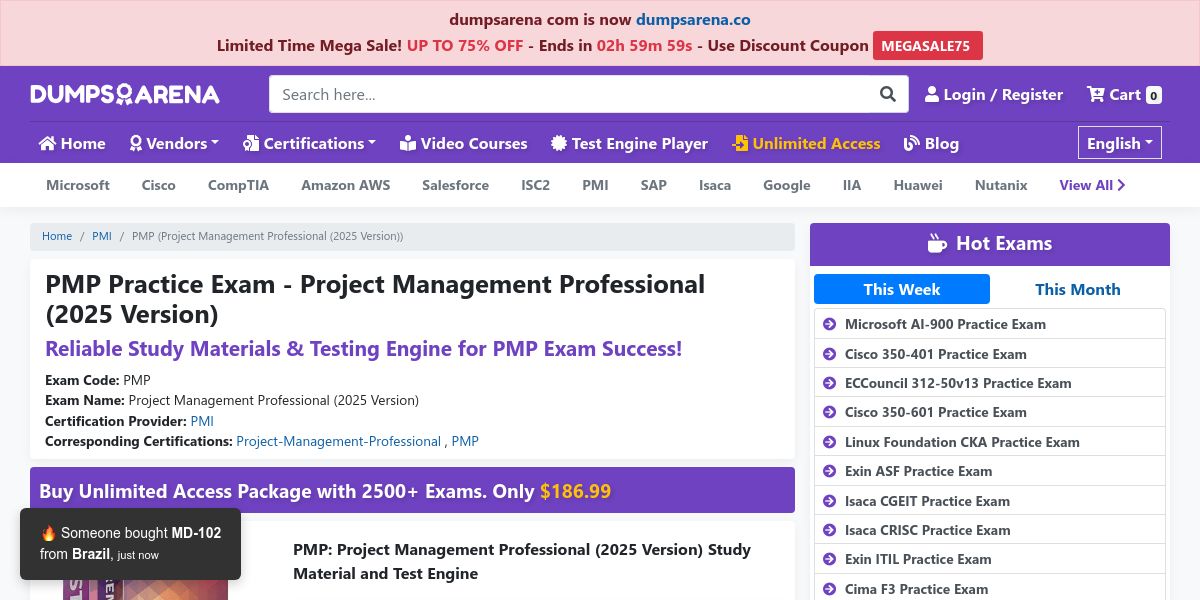Image resolution: width=1200 pixels, height=600 pixels.
Task: Click the MD-102 purchase notification popup
Action: [x=130, y=543]
